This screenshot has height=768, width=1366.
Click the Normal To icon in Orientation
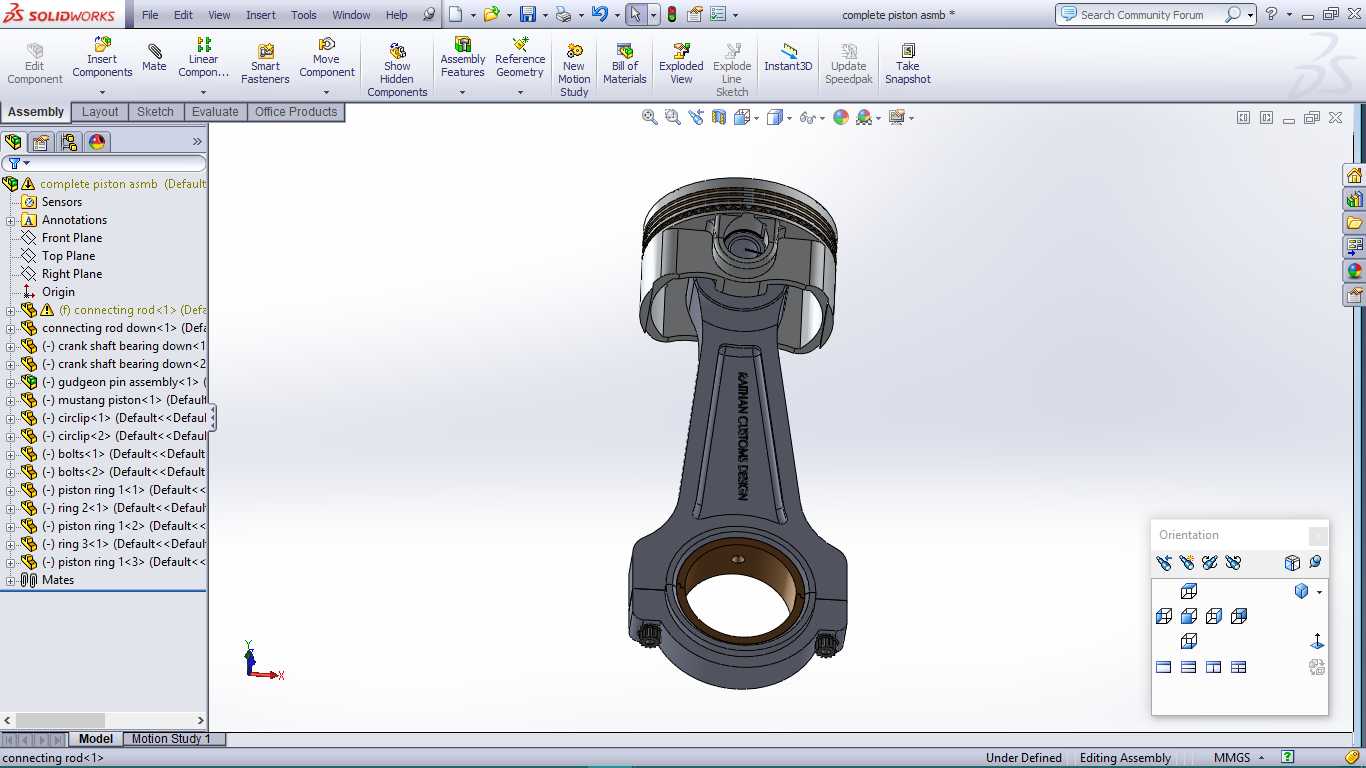1317,641
